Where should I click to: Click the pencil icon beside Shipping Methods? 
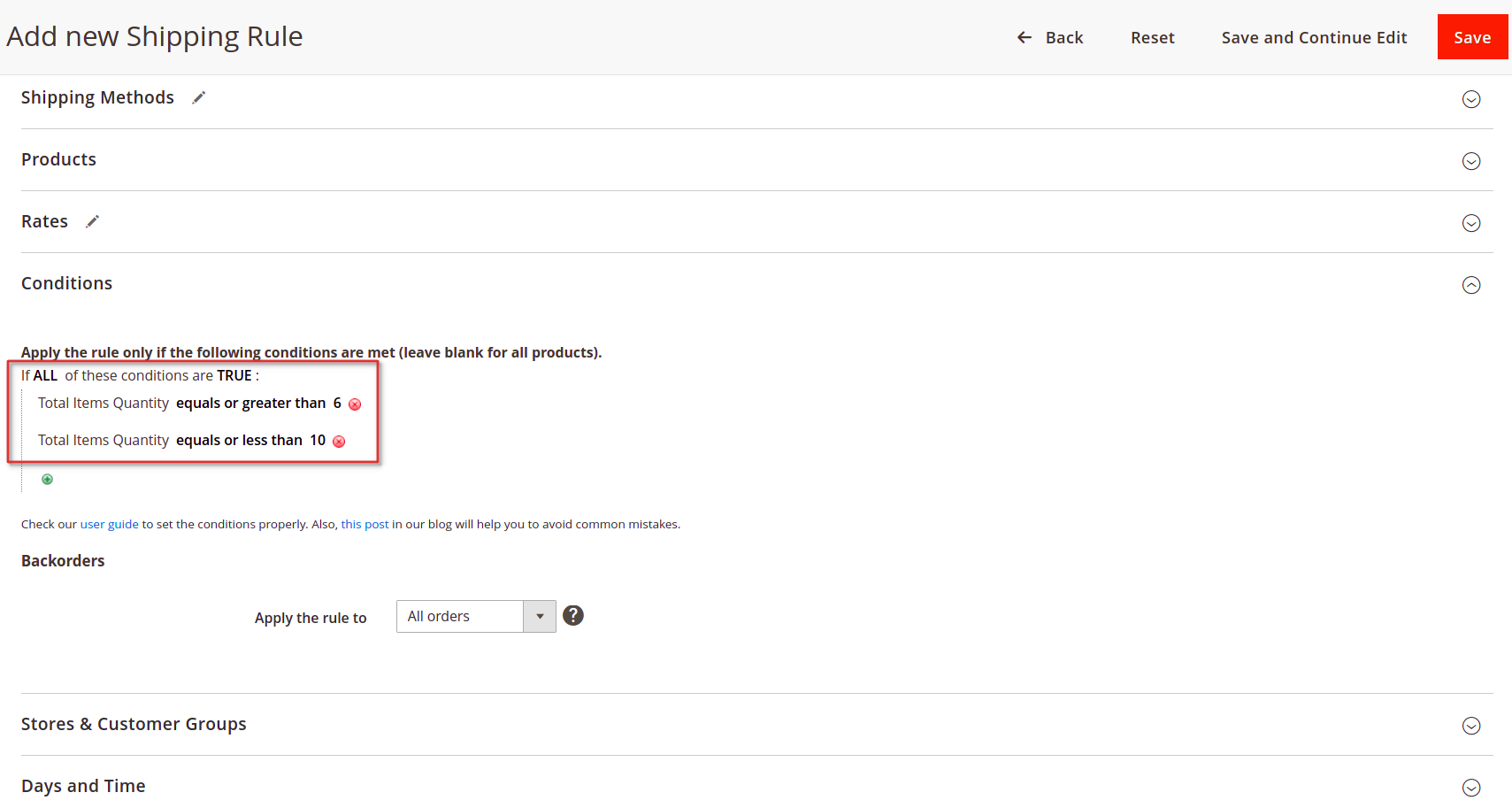(x=199, y=97)
